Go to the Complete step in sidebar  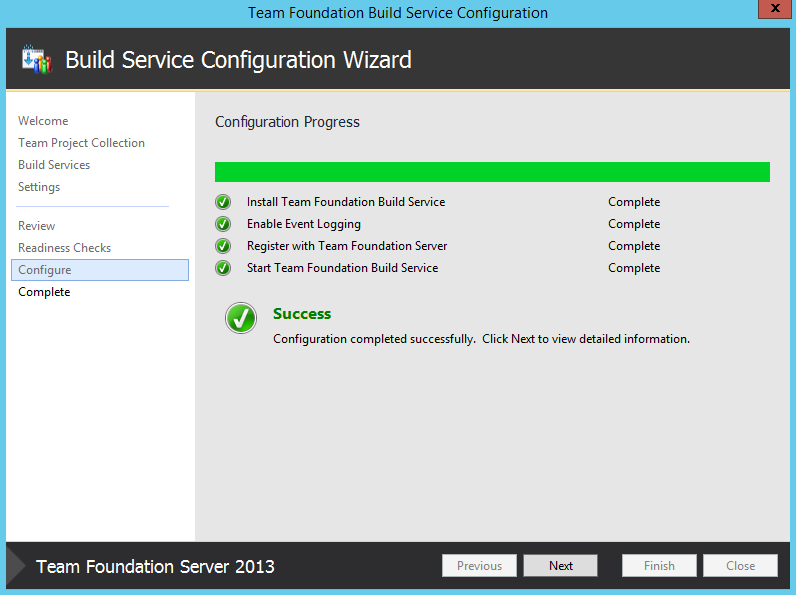point(44,292)
